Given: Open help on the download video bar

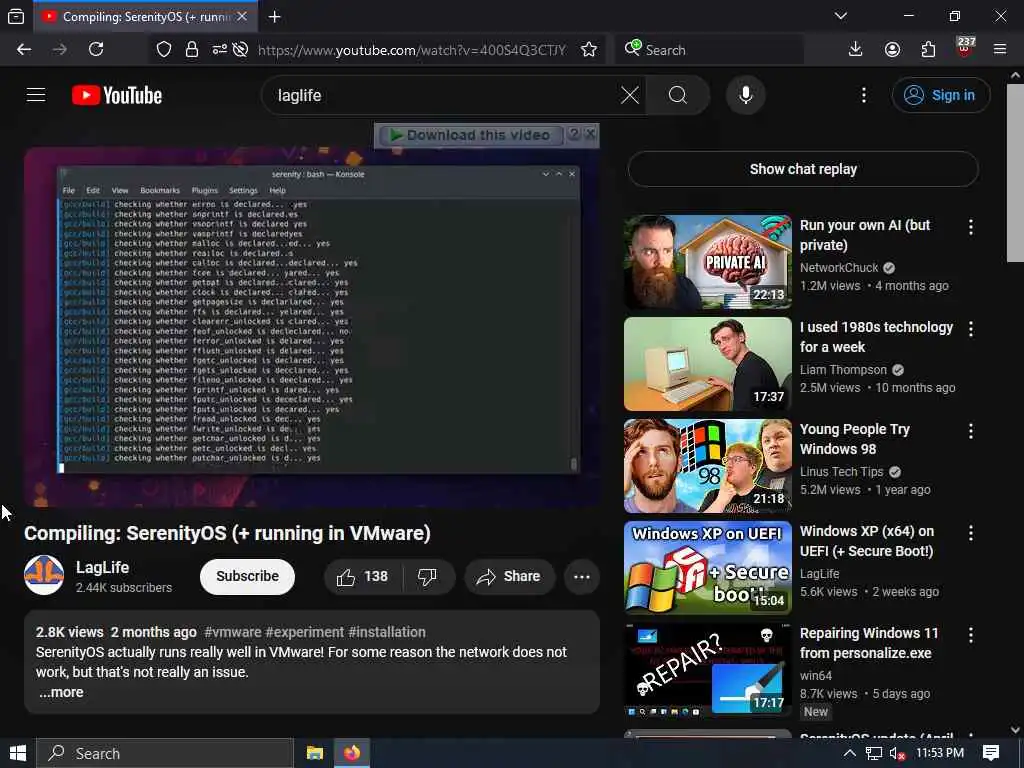Looking at the screenshot, I should (574, 134).
